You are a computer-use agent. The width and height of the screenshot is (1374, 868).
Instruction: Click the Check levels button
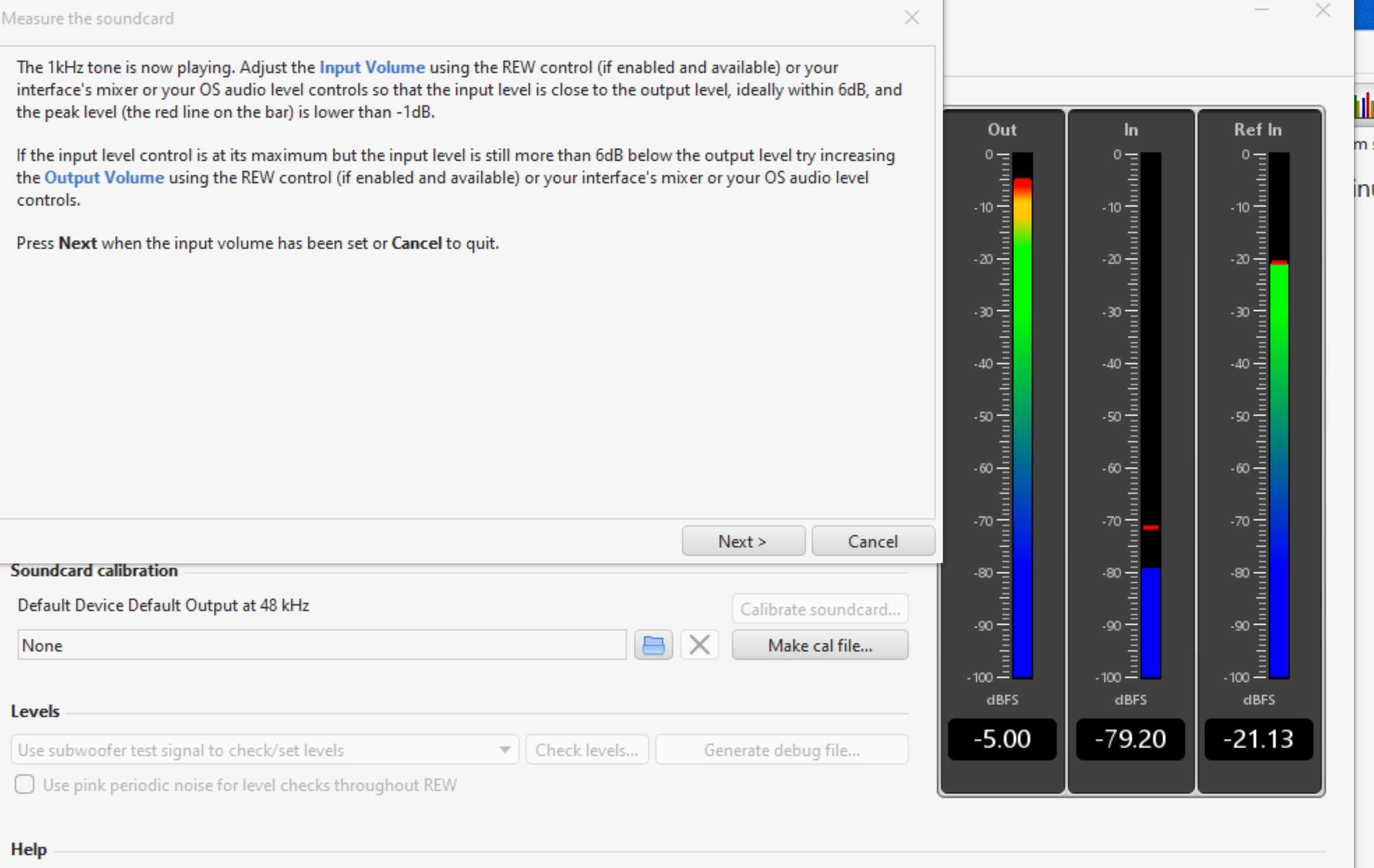click(586, 750)
